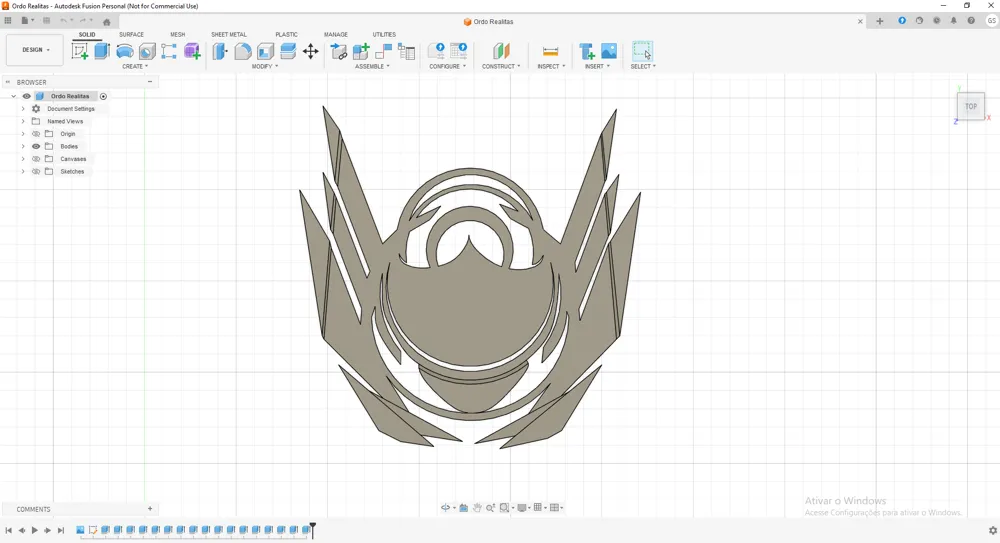The image size is (1000, 543).
Task: Select the Orbit navigation tool
Action: point(445,508)
